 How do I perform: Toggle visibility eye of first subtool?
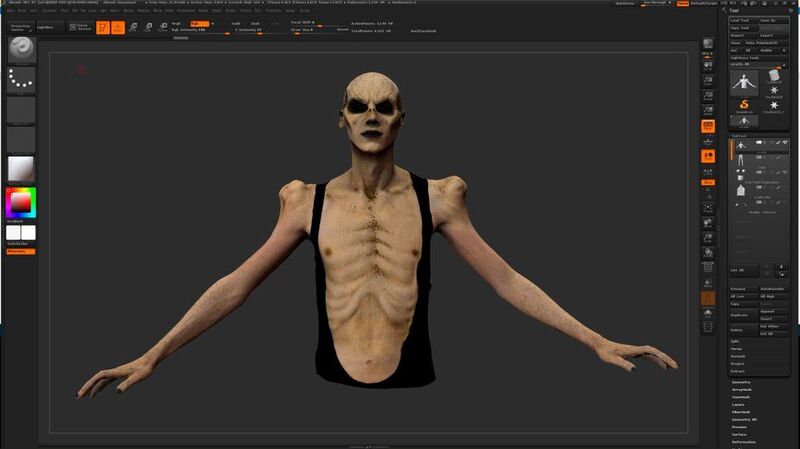785,142
